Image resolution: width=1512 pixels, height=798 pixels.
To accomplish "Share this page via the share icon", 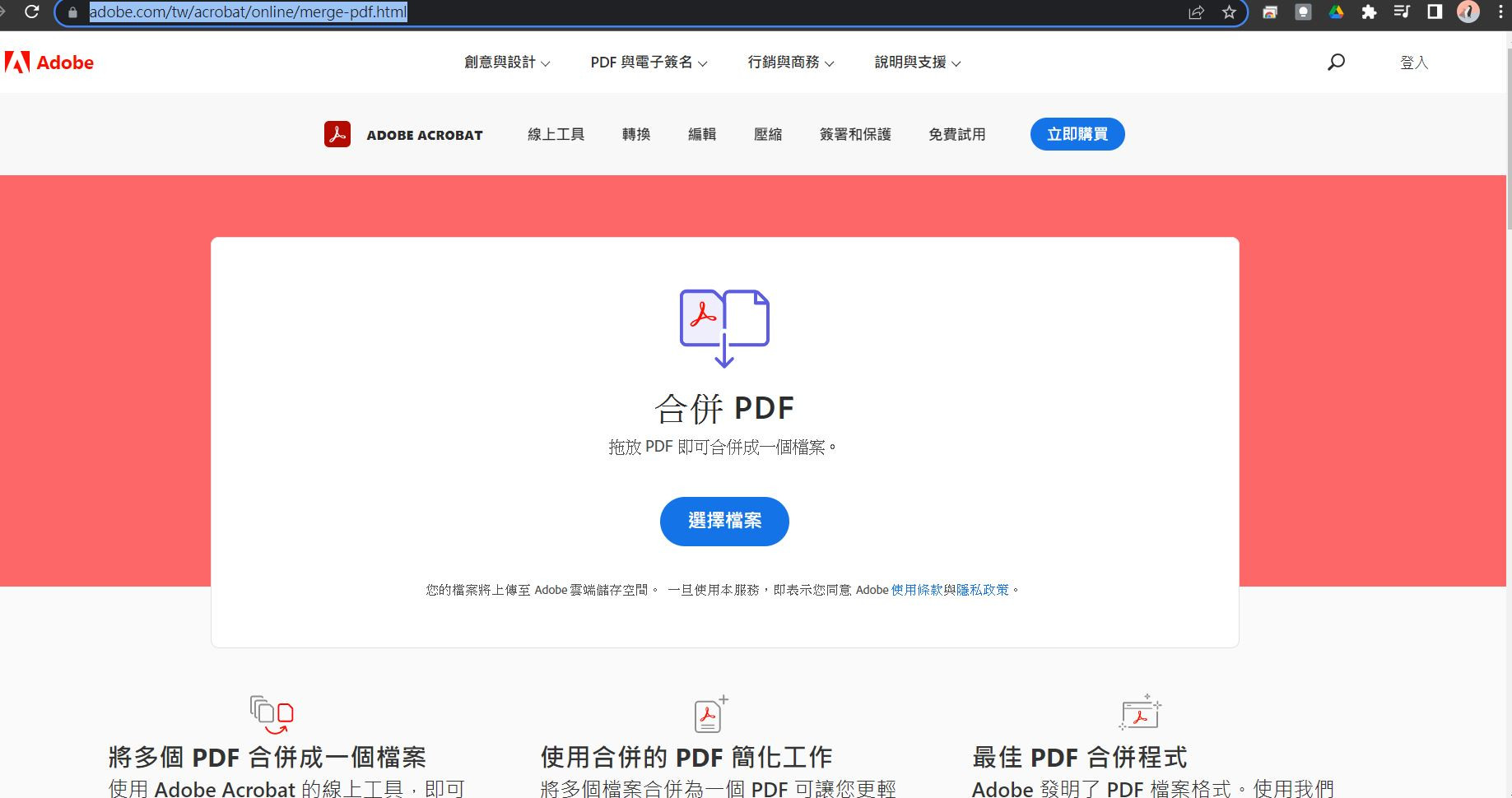I will [x=1196, y=12].
